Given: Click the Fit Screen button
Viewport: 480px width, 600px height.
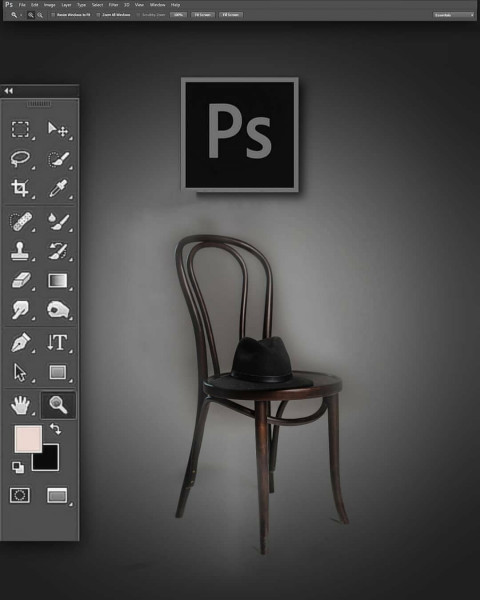Looking at the screenshot, I should [202, 15].
